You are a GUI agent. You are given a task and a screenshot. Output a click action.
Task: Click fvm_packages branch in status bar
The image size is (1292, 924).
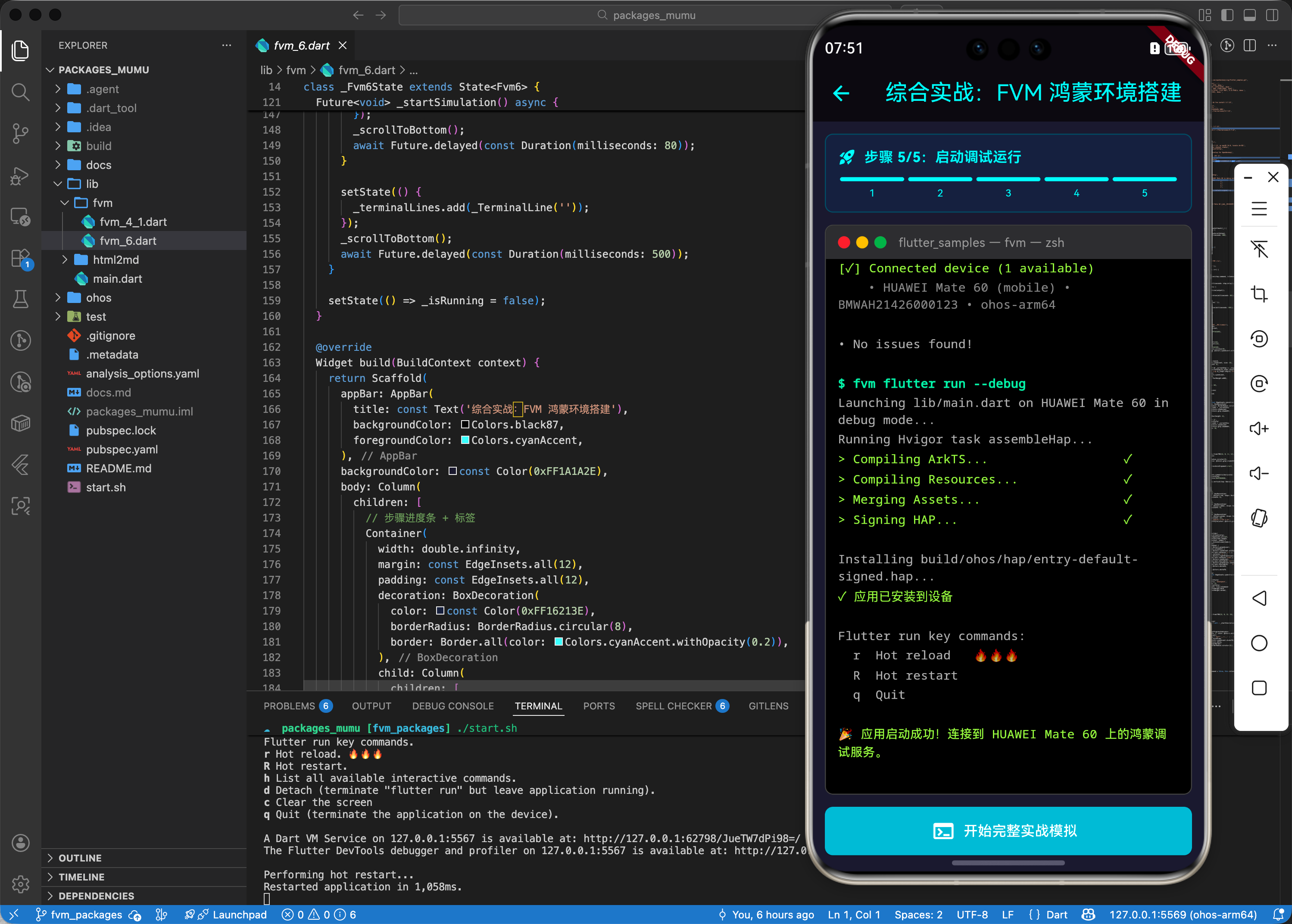(86, 915)
